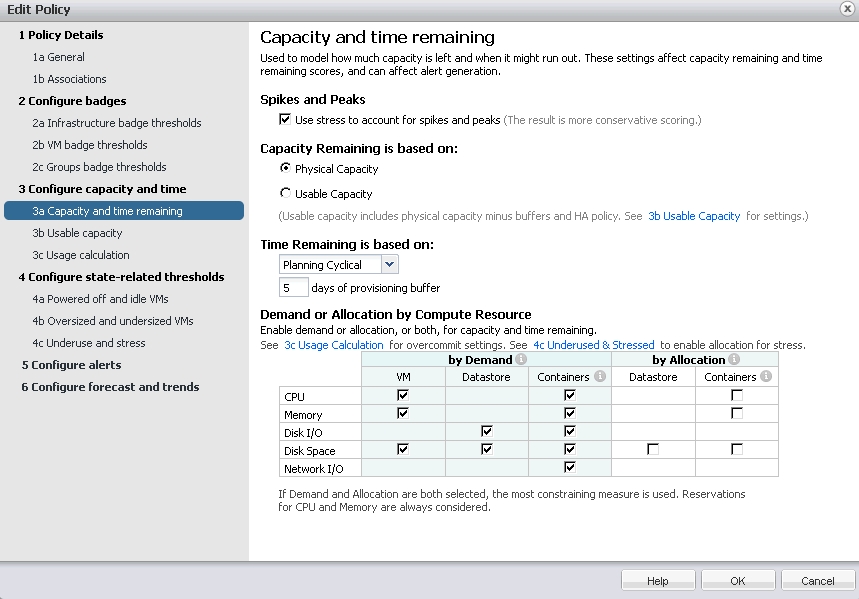Click info icon beside Demand Containers header

[x=600, y=376]
